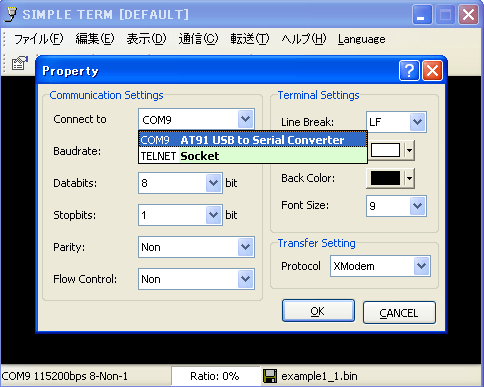Open the Databits dropdown
484x387 pixels.
(x=213, y=183)
